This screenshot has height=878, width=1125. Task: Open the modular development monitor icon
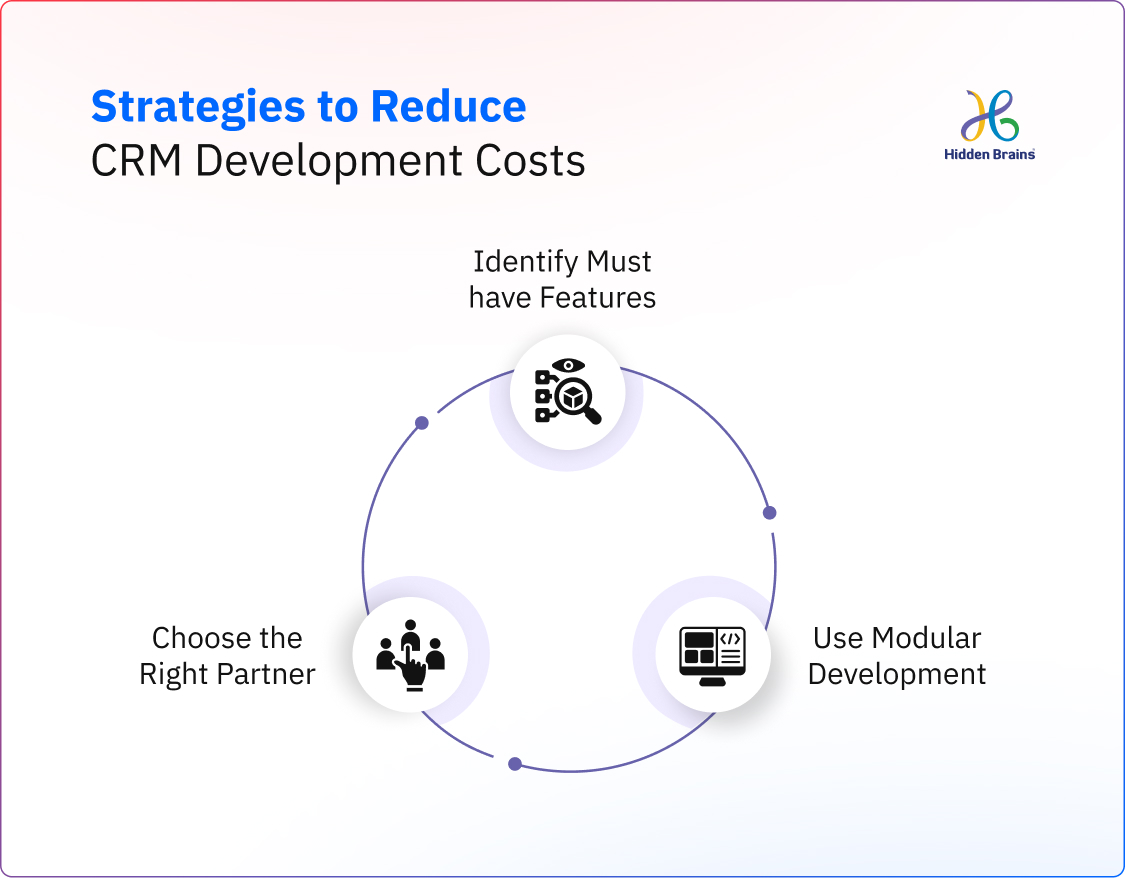pos(710,654)
